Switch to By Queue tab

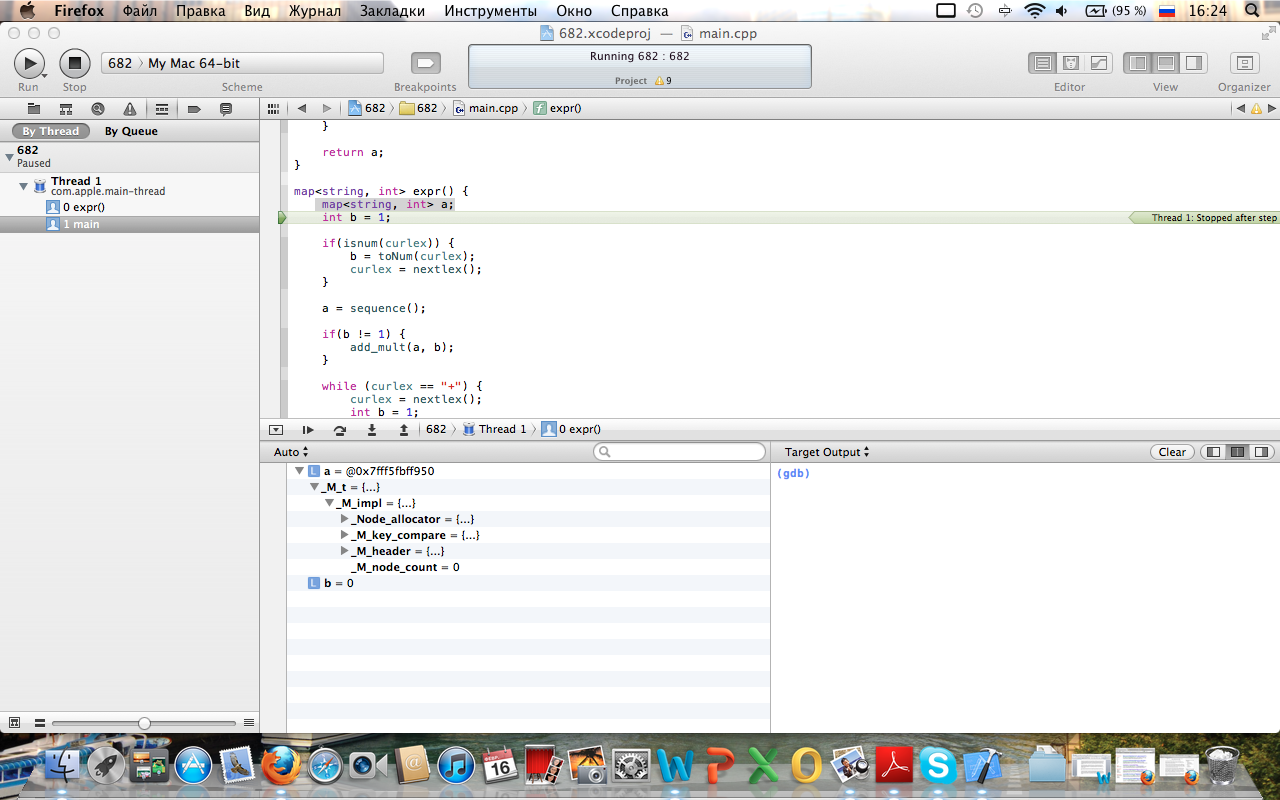(131, 131)
